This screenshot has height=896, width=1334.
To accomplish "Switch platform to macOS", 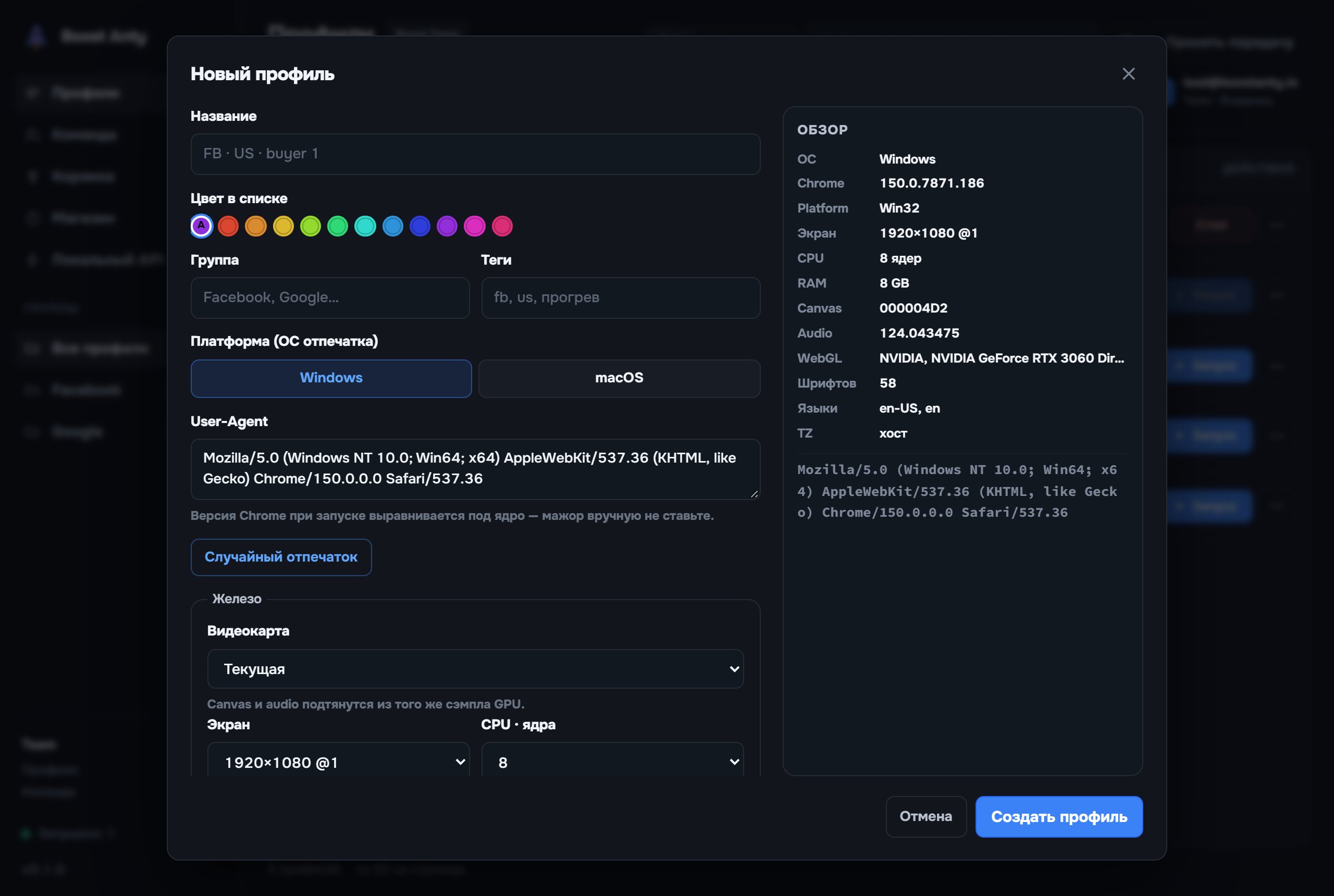I will point(619,378).
